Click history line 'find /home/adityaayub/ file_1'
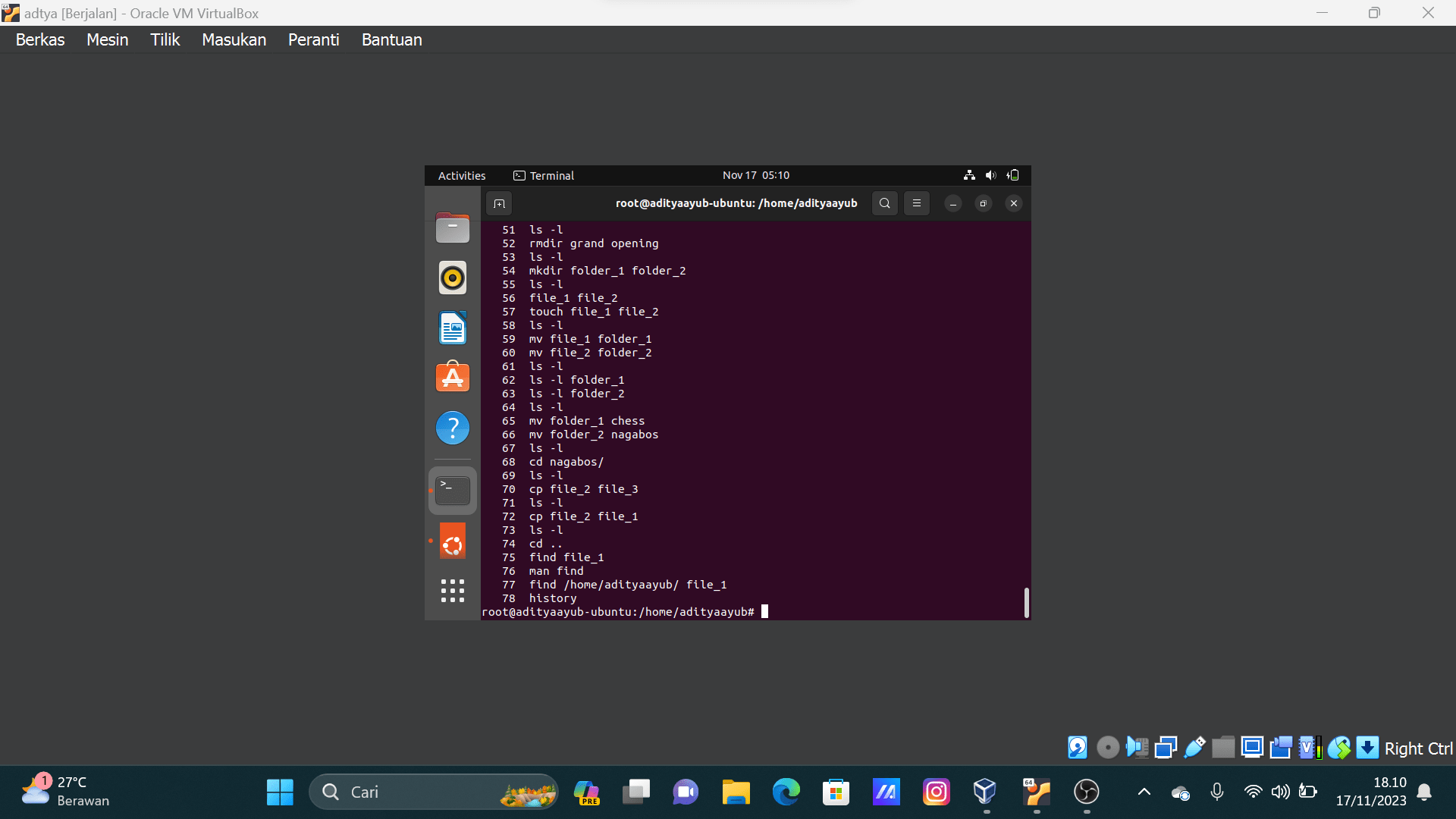This screenshot has width=1456, height=819. [x=628, y=585]
